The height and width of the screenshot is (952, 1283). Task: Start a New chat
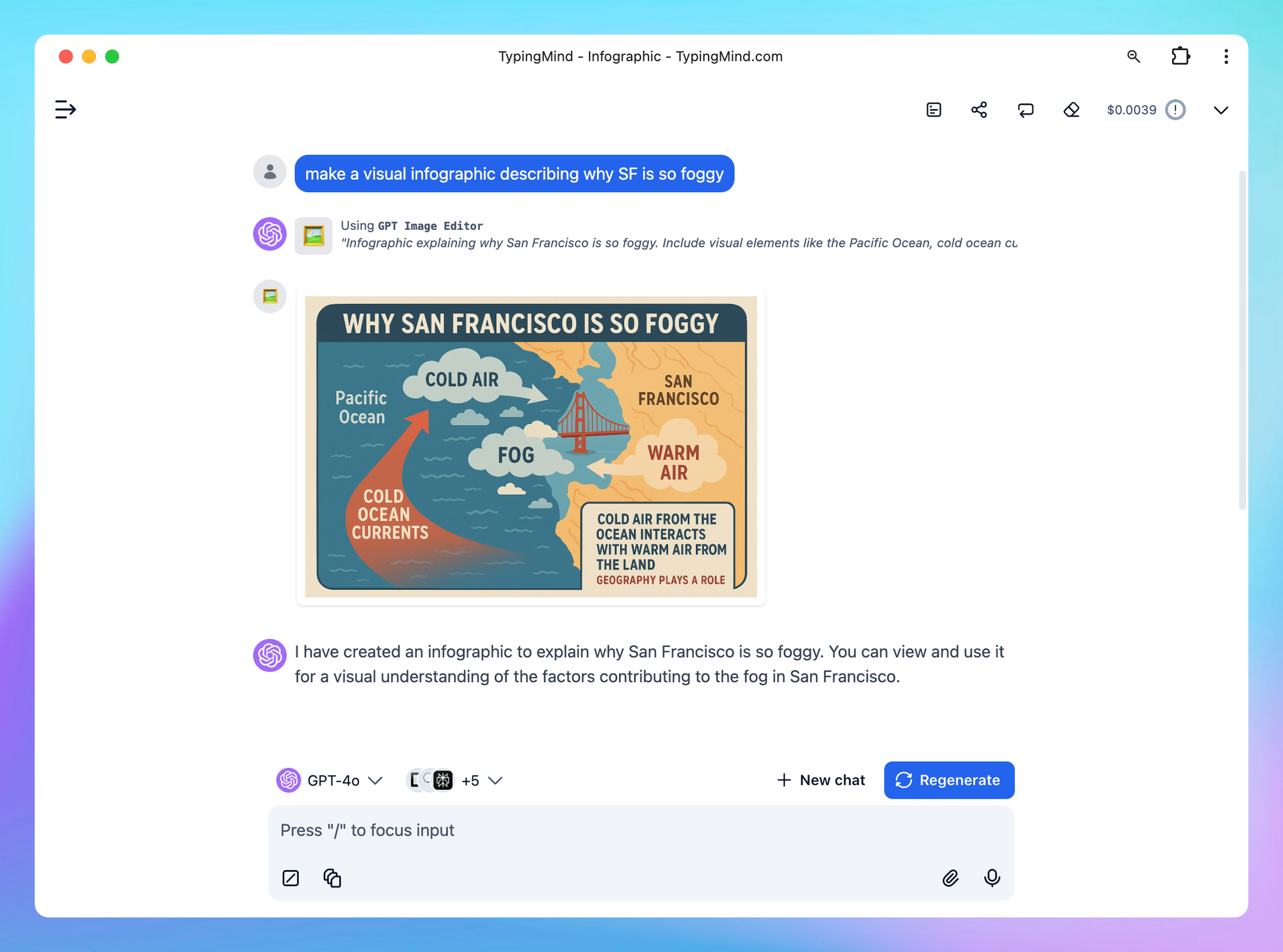coord(821,780)
